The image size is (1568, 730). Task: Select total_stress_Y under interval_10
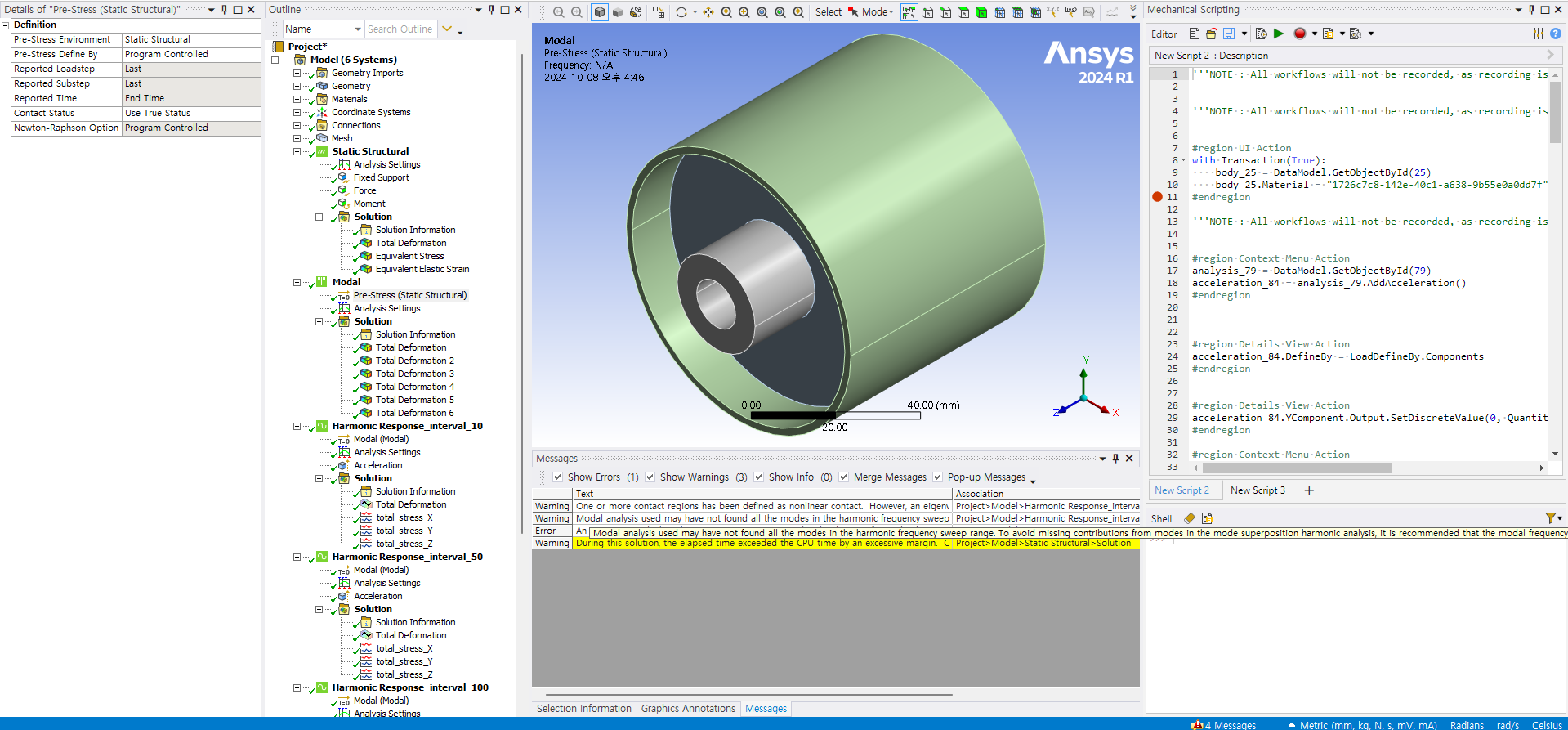coord(404,531)
